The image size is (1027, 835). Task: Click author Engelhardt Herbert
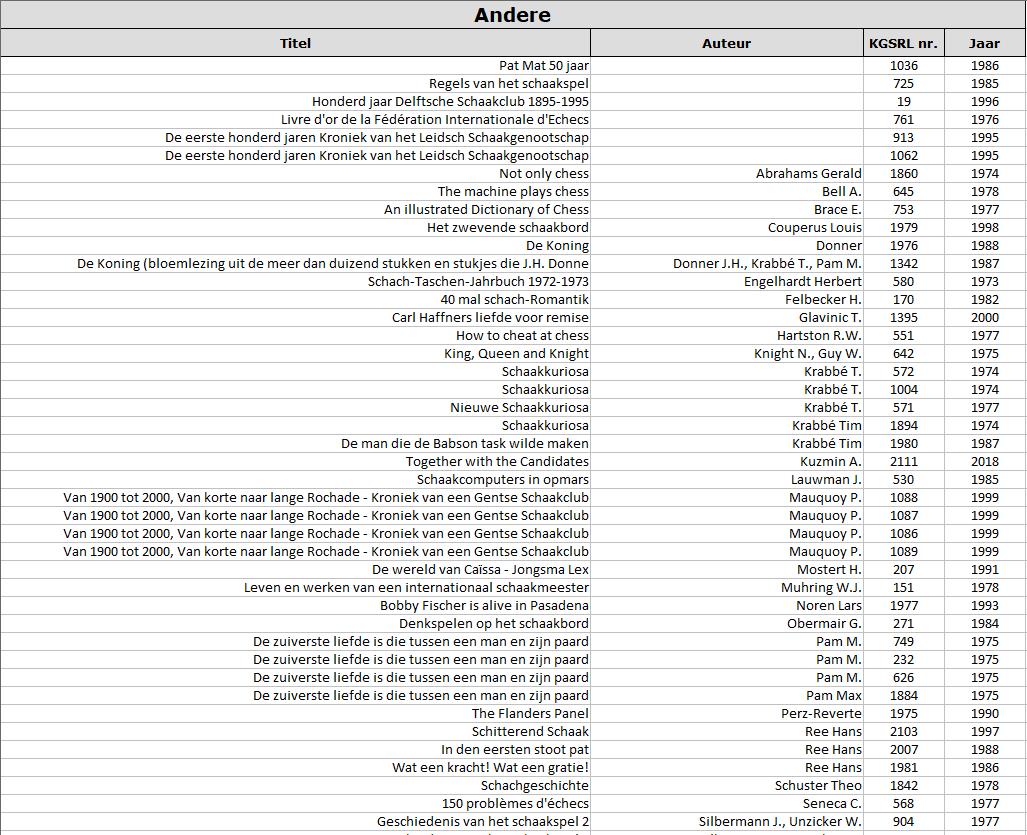(x=802, y=282)
